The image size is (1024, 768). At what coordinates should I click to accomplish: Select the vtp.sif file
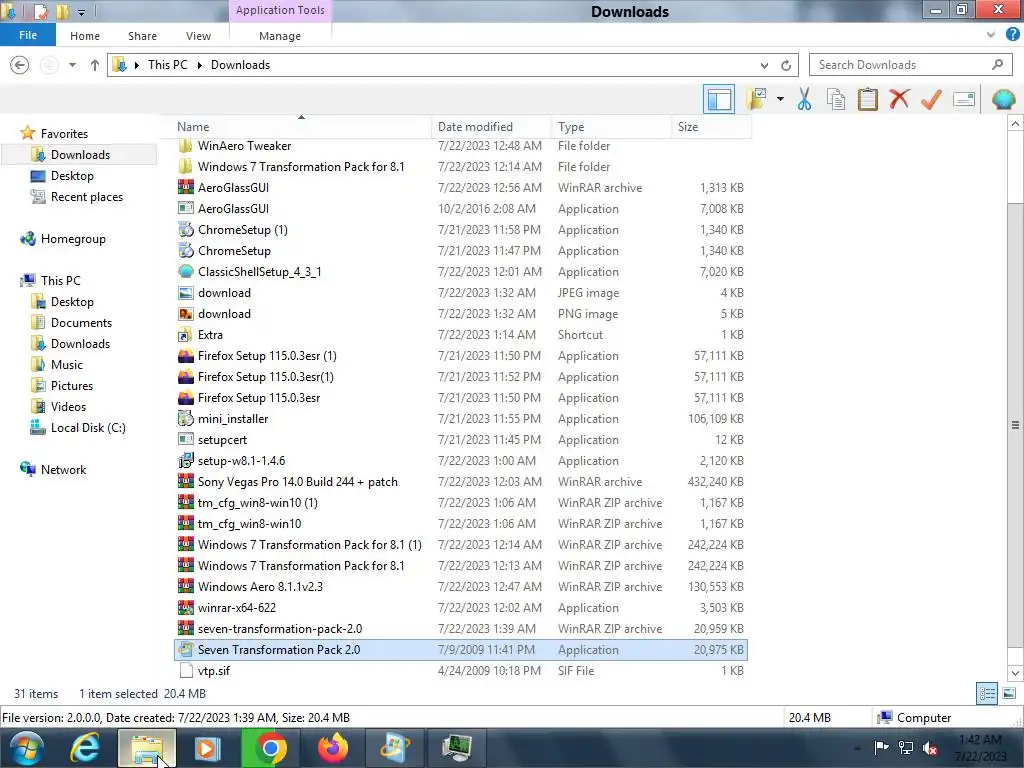coord(214,671)
